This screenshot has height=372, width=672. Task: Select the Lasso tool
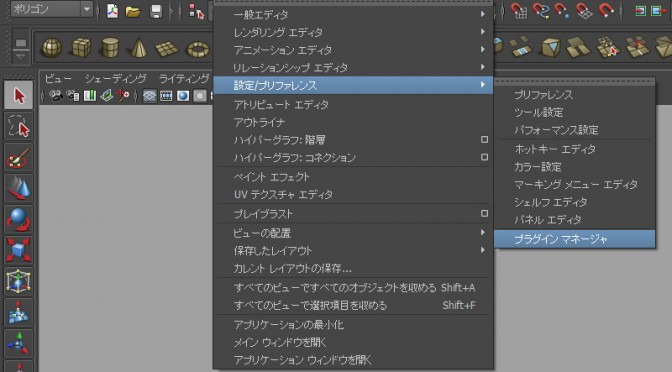pos(18,126)
